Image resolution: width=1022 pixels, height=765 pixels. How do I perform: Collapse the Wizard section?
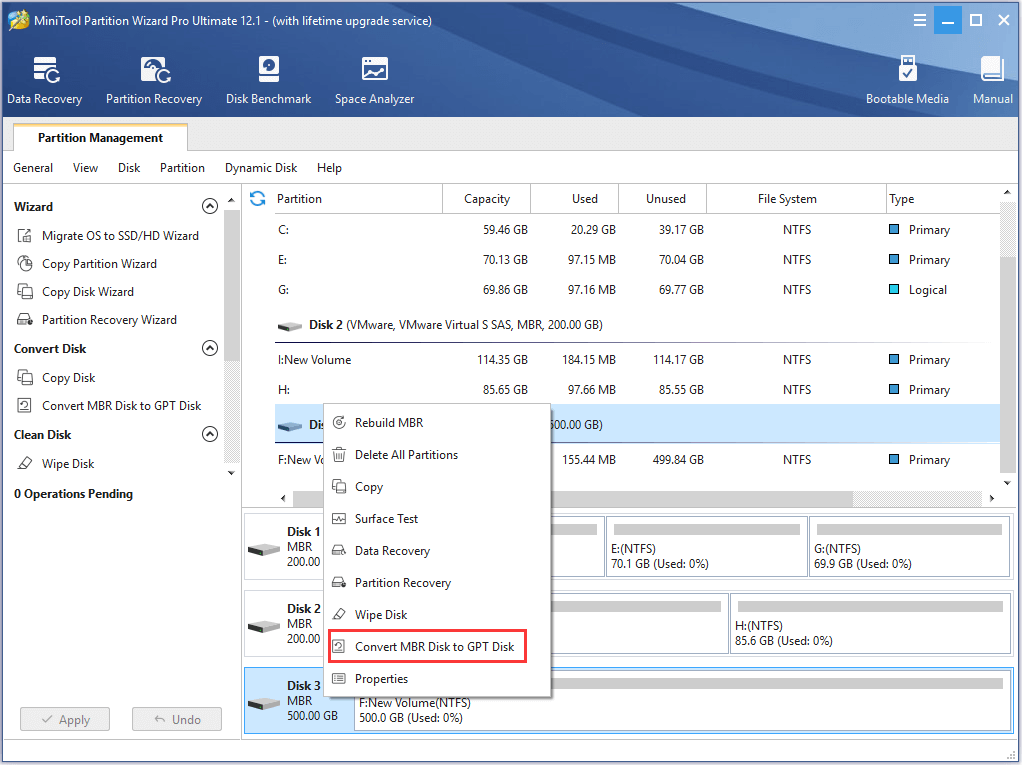(210, 206)
